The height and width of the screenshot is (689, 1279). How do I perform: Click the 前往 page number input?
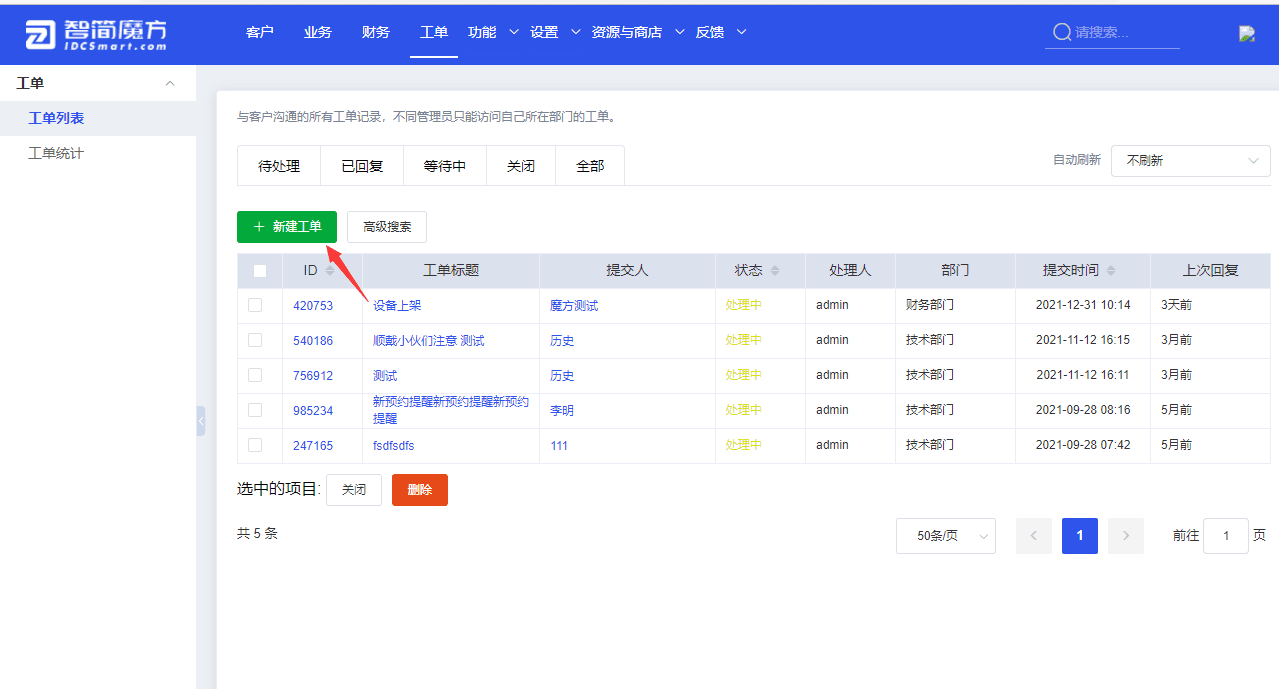1226,536
